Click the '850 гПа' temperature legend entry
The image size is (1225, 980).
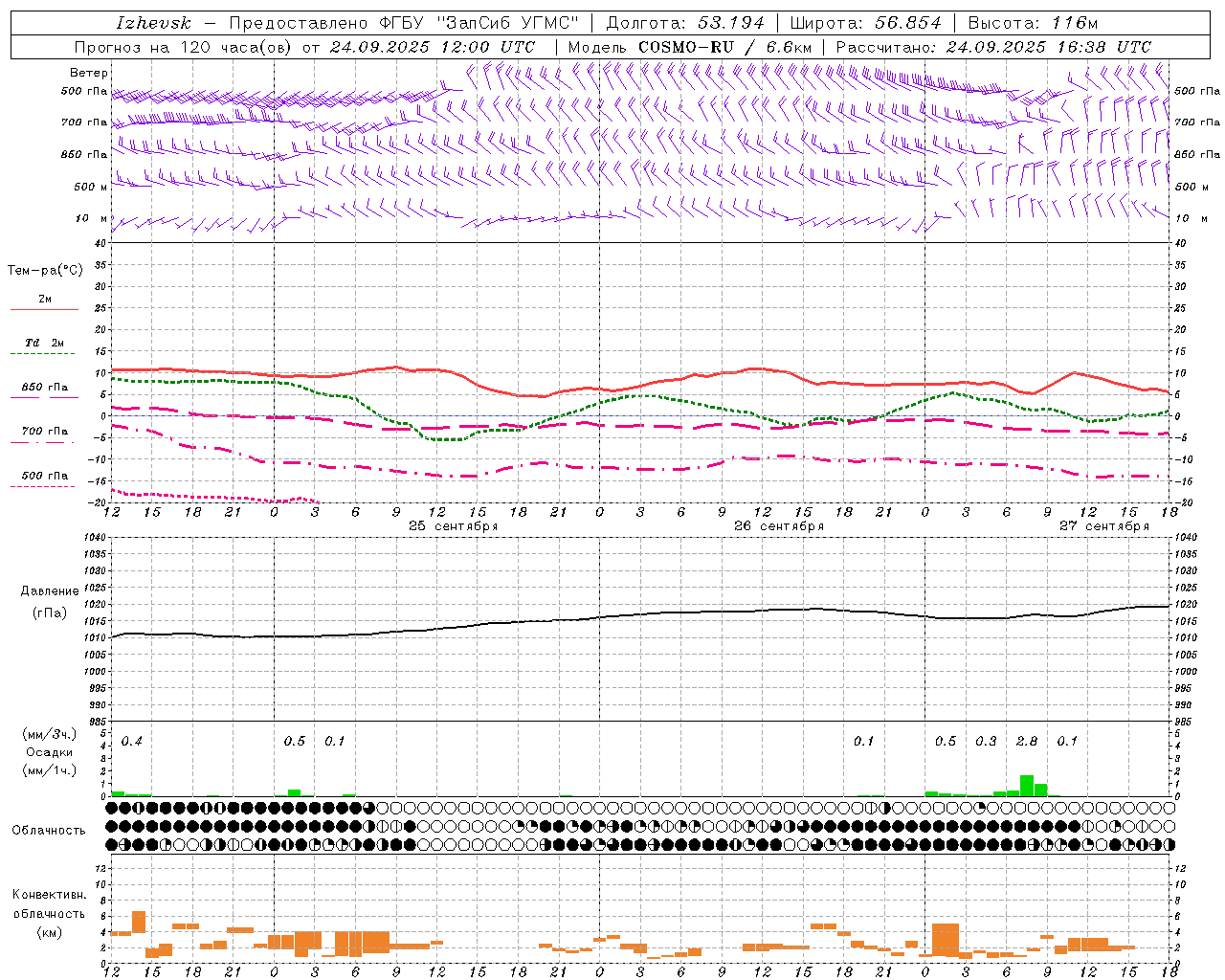tap(44, 388)
